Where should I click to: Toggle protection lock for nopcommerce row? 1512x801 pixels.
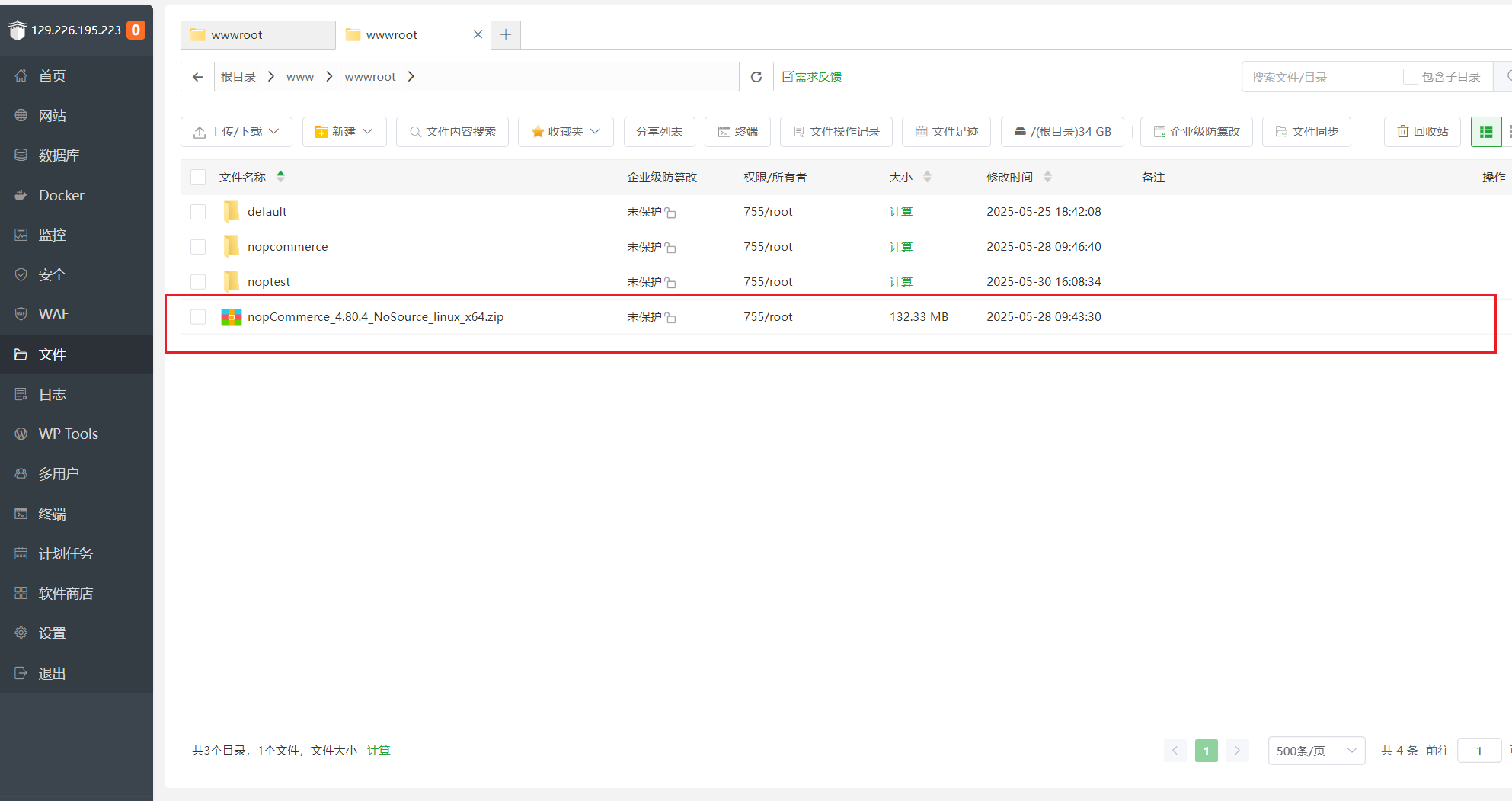670,248
